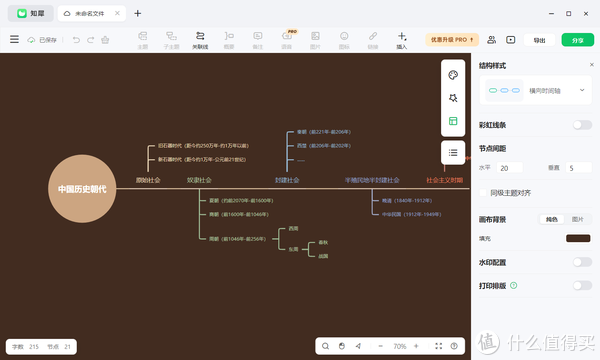This screenshot has width=600, height=360.
Task: Select the 社会主义时期 node
Action: coord(445,180)
